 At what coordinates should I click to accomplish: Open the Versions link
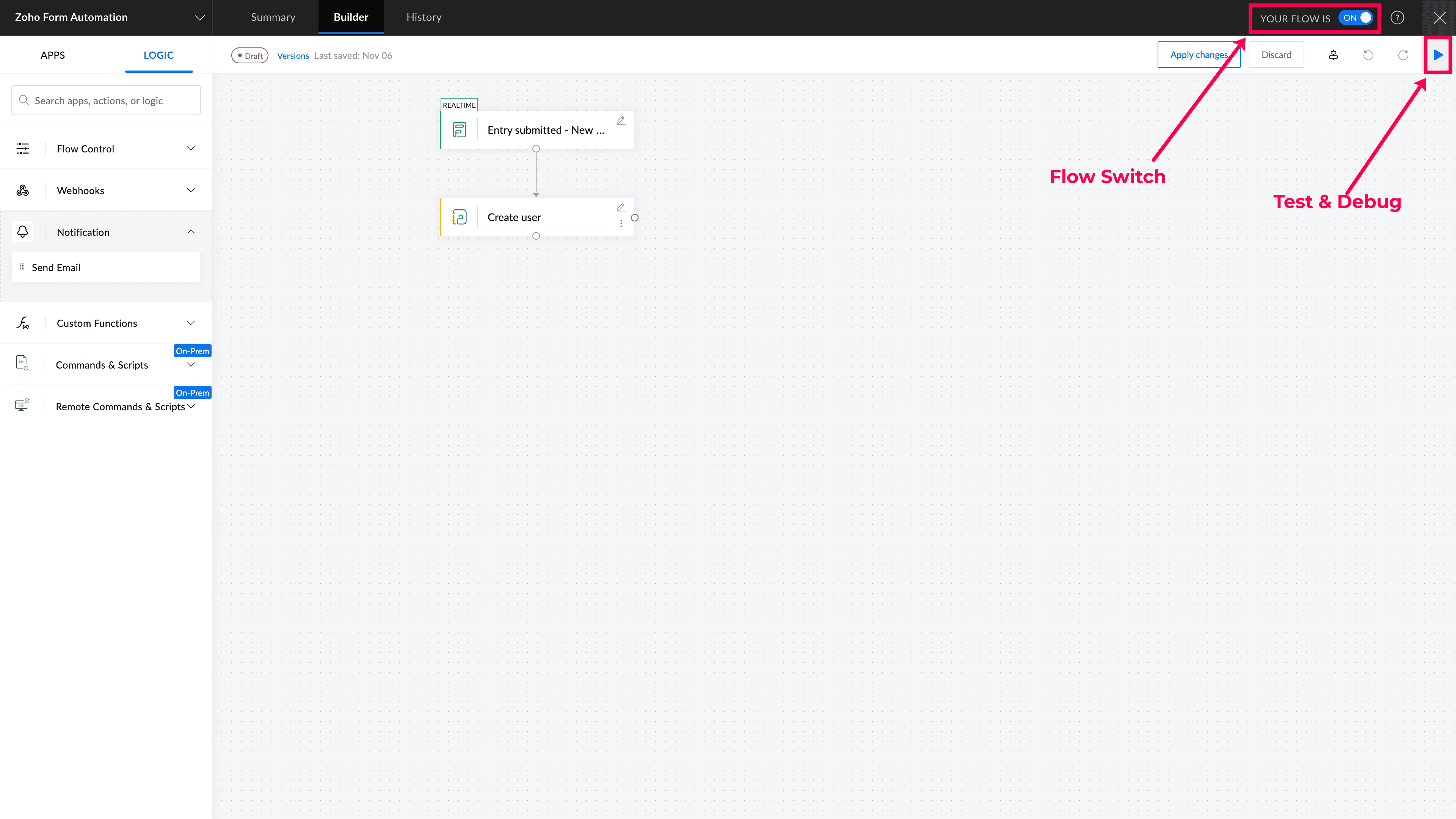pos(293,55)
